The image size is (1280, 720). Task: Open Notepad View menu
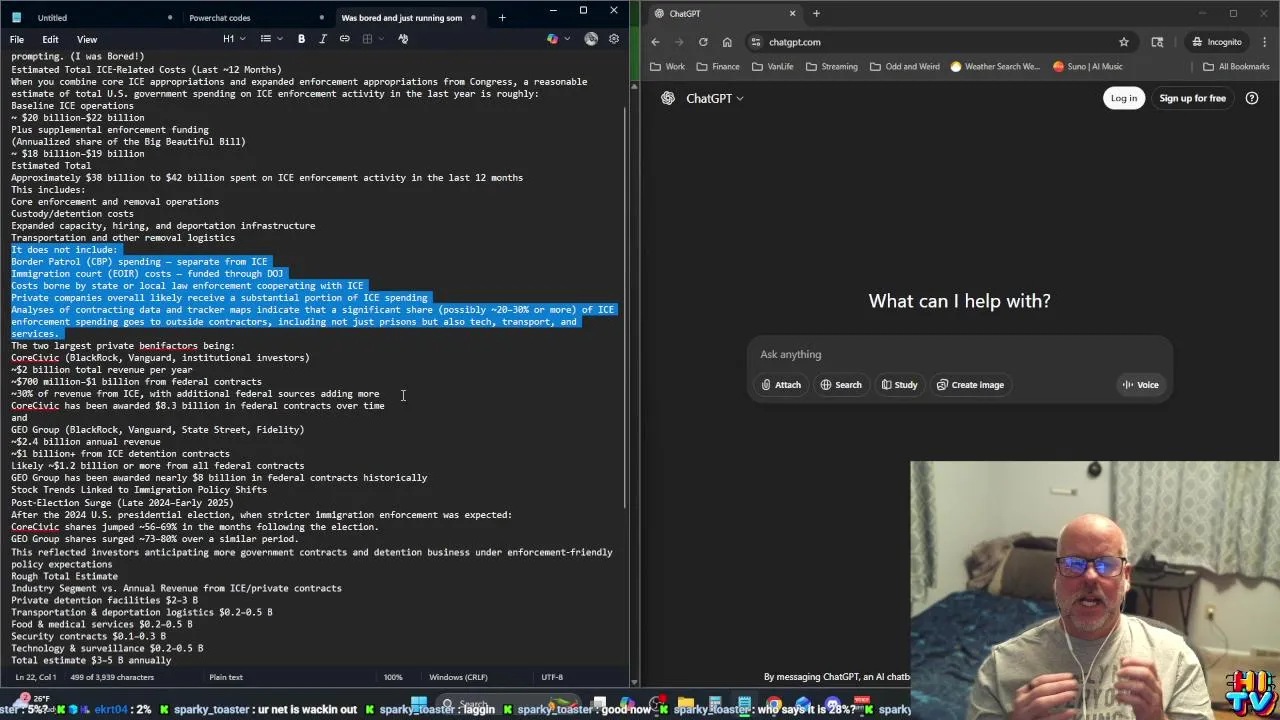(87, 39)
